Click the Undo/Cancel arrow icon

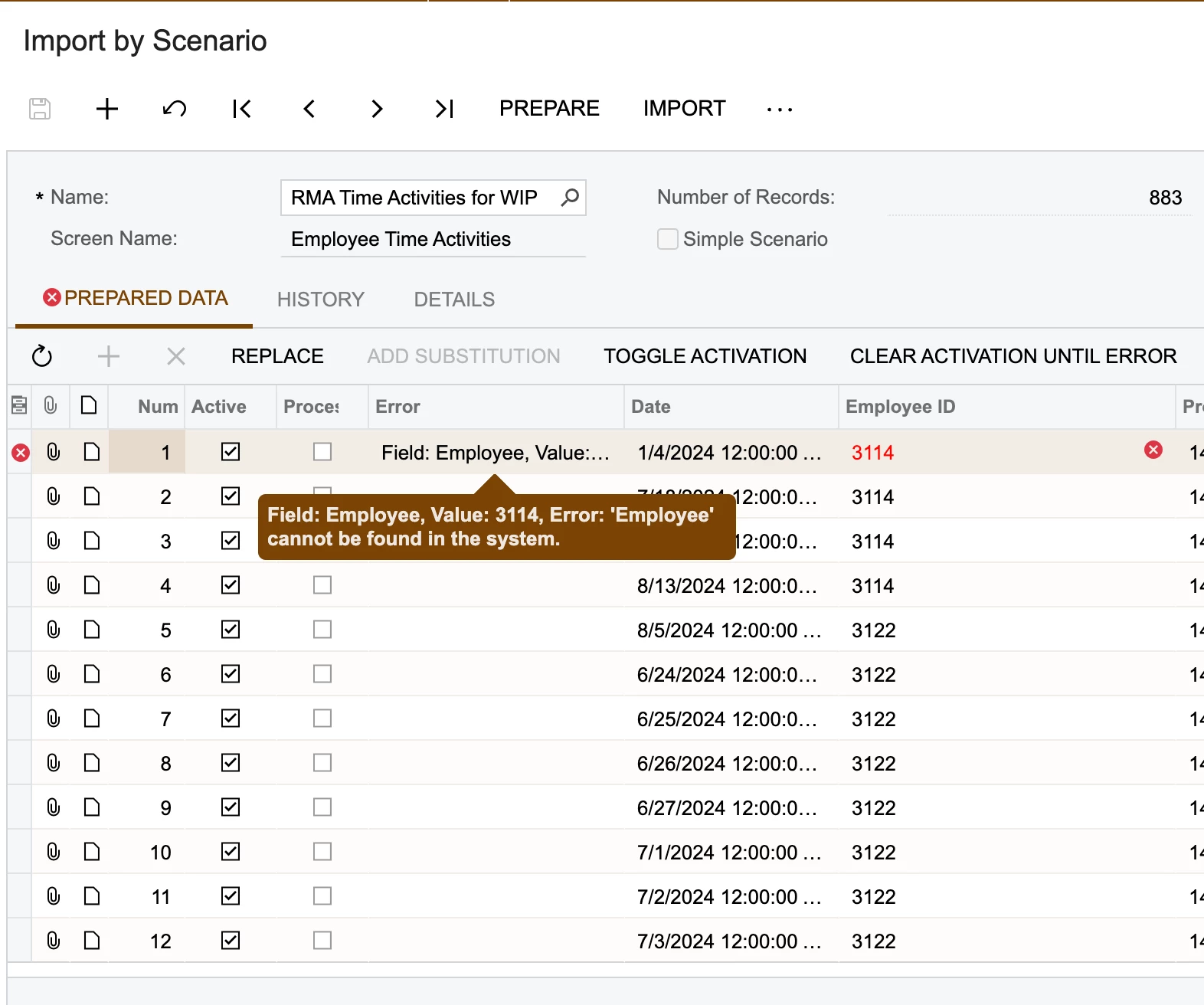click(175, 109)
